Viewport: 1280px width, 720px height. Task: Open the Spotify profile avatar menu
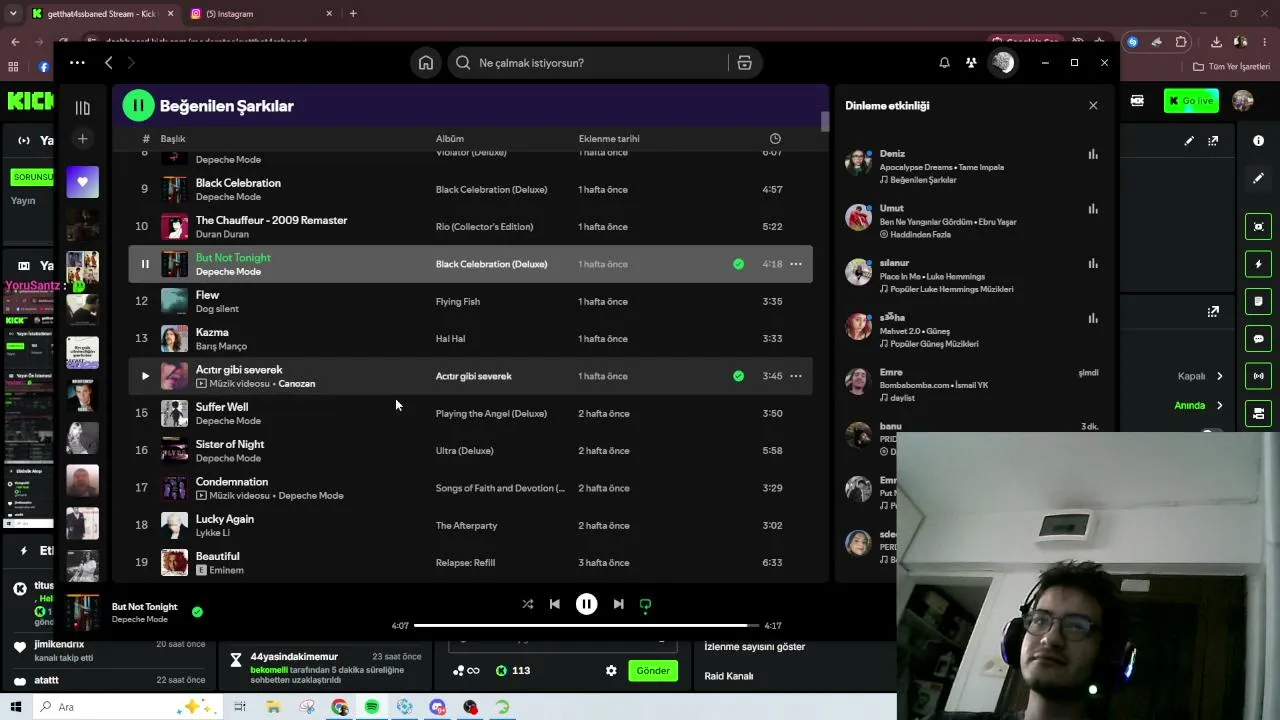(x=1001, y=63)
